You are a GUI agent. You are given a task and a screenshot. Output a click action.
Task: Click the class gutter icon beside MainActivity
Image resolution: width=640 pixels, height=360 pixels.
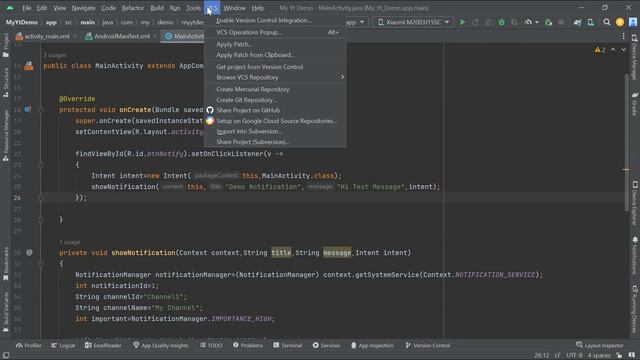[29, 66]
